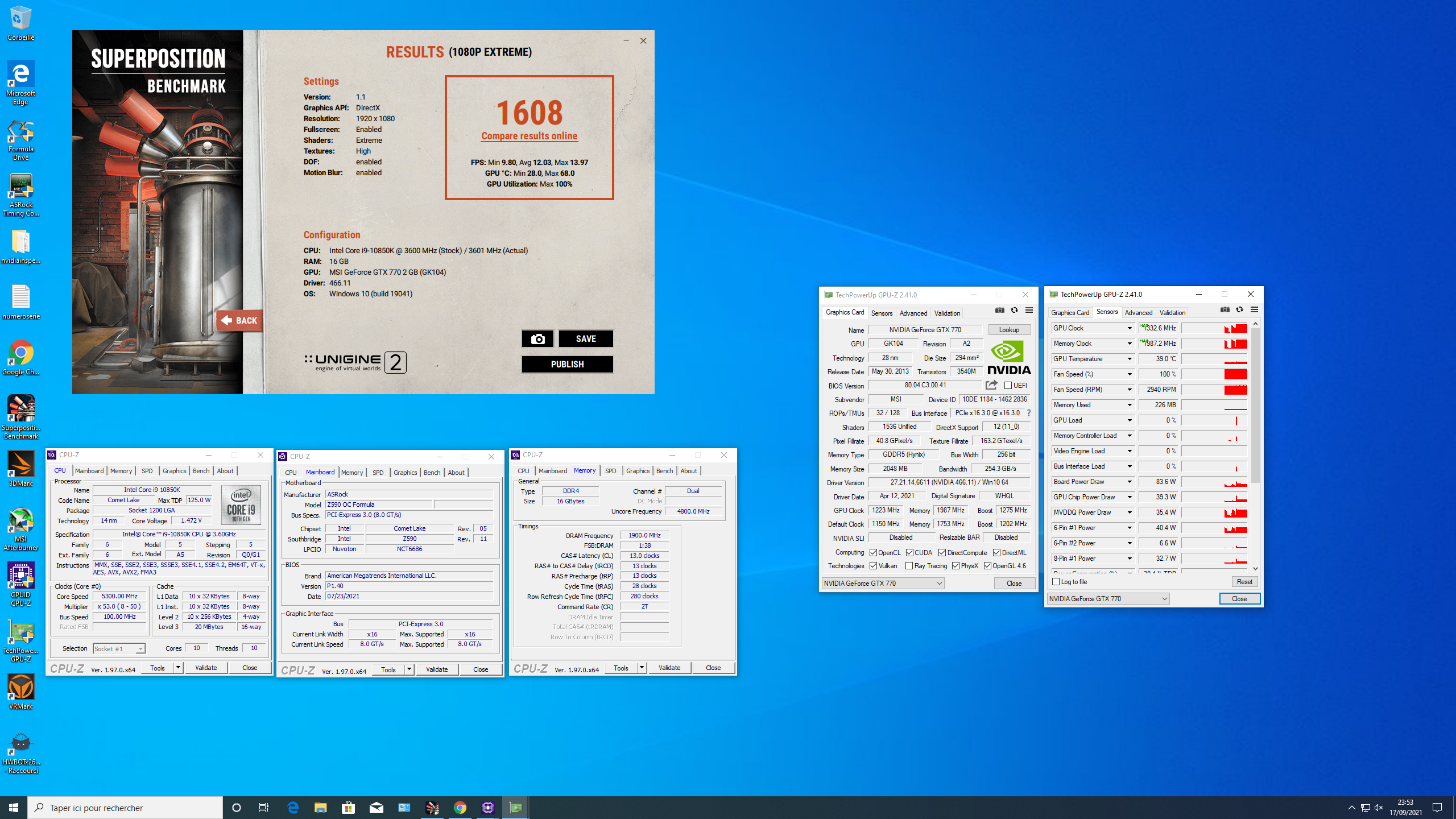Click the SAVE button in Superposition
The height and width of the screenshot is (819, 1456).
(586, 339)
